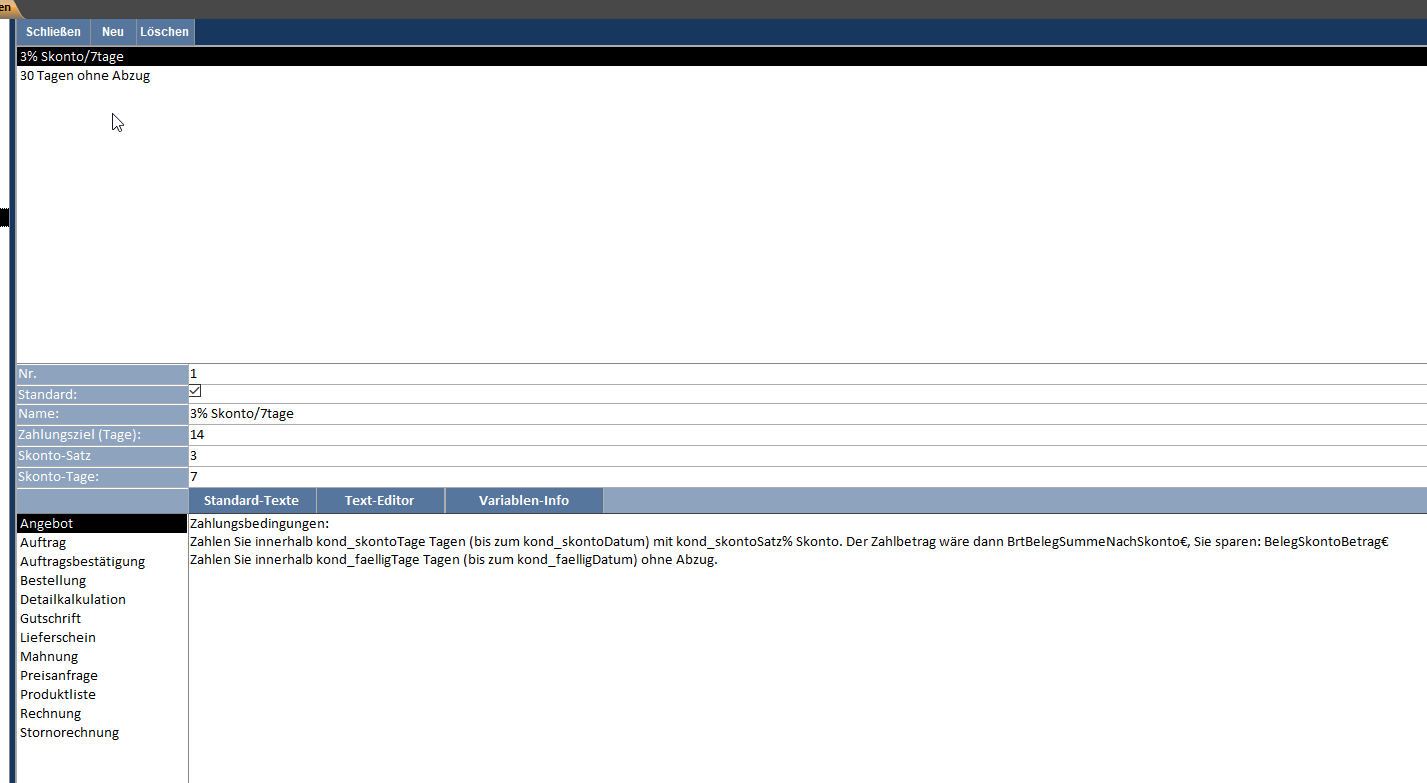Select Gutschrift document type
This screenshot has width=1427, height=783.
(50, 619)
